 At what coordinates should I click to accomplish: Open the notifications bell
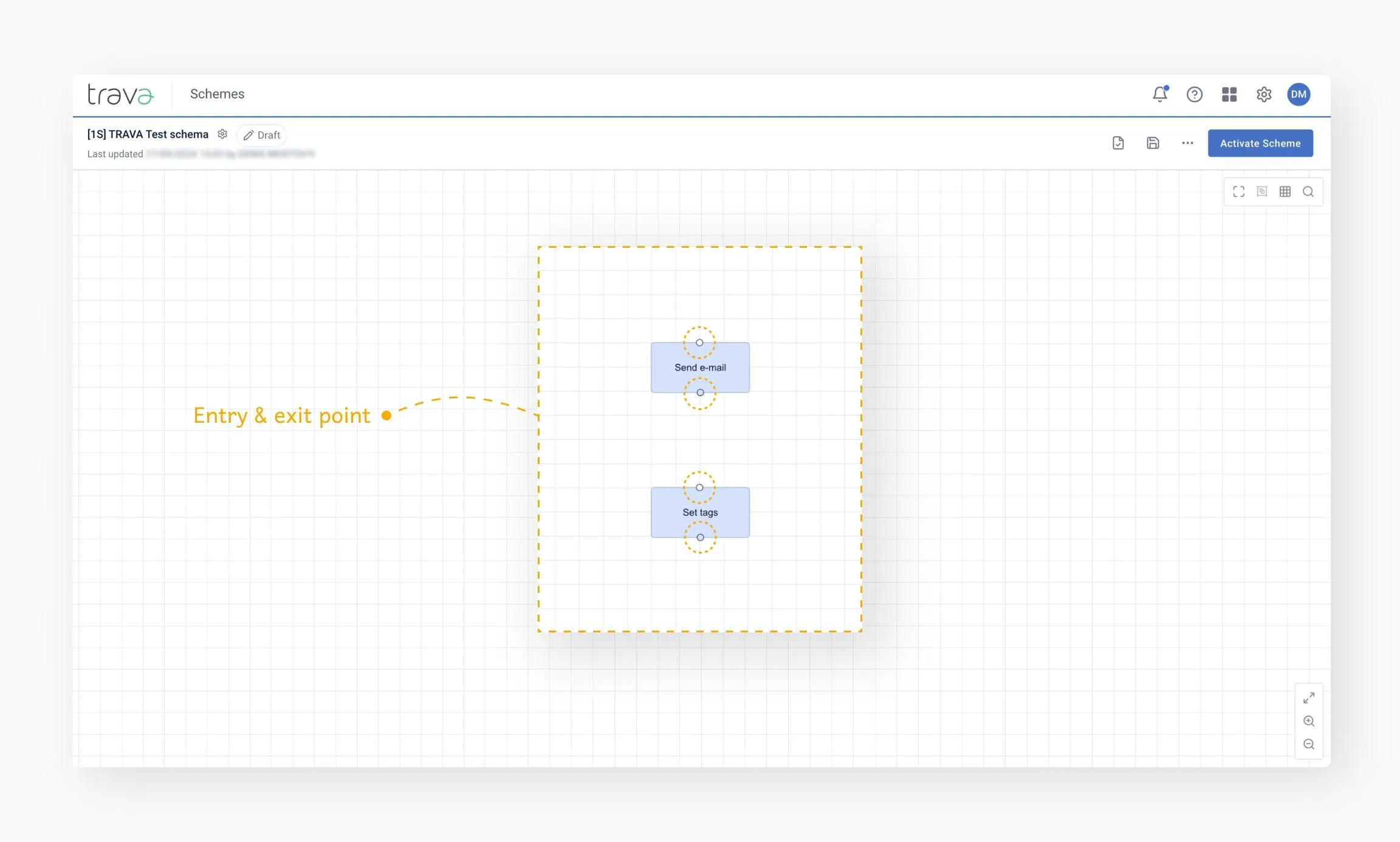pyautogui.click(x=1159, y=94)
